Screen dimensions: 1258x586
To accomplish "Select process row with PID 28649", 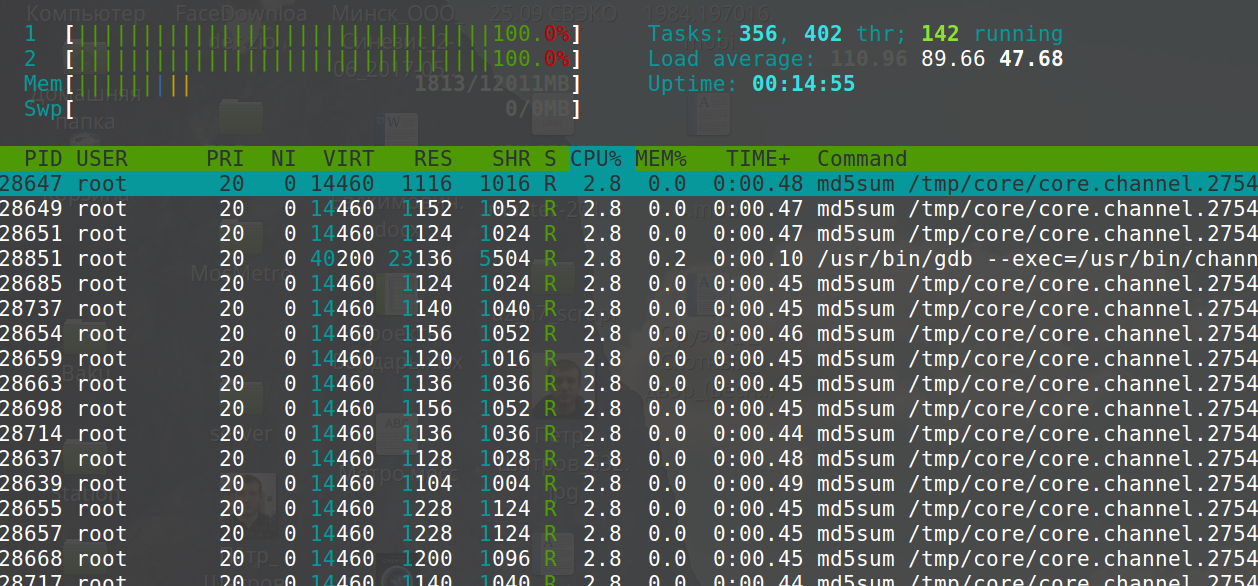I will click(629, 209).
